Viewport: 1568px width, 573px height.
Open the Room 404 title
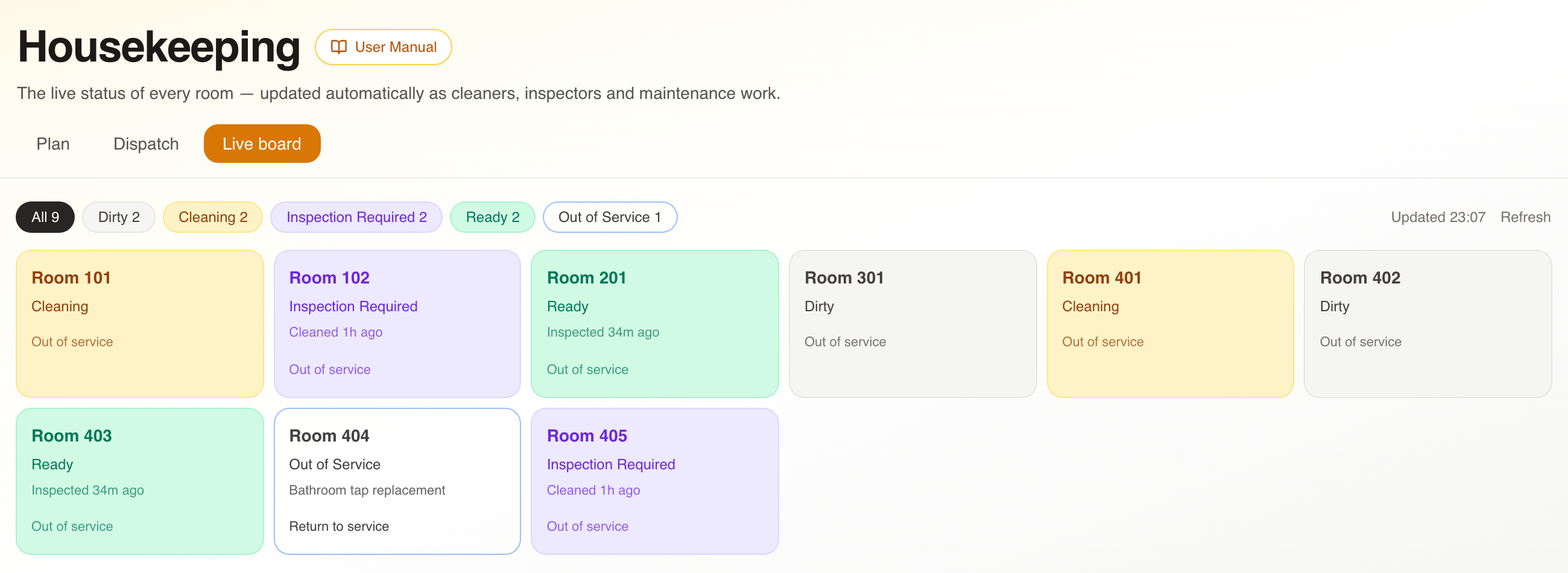329,436
